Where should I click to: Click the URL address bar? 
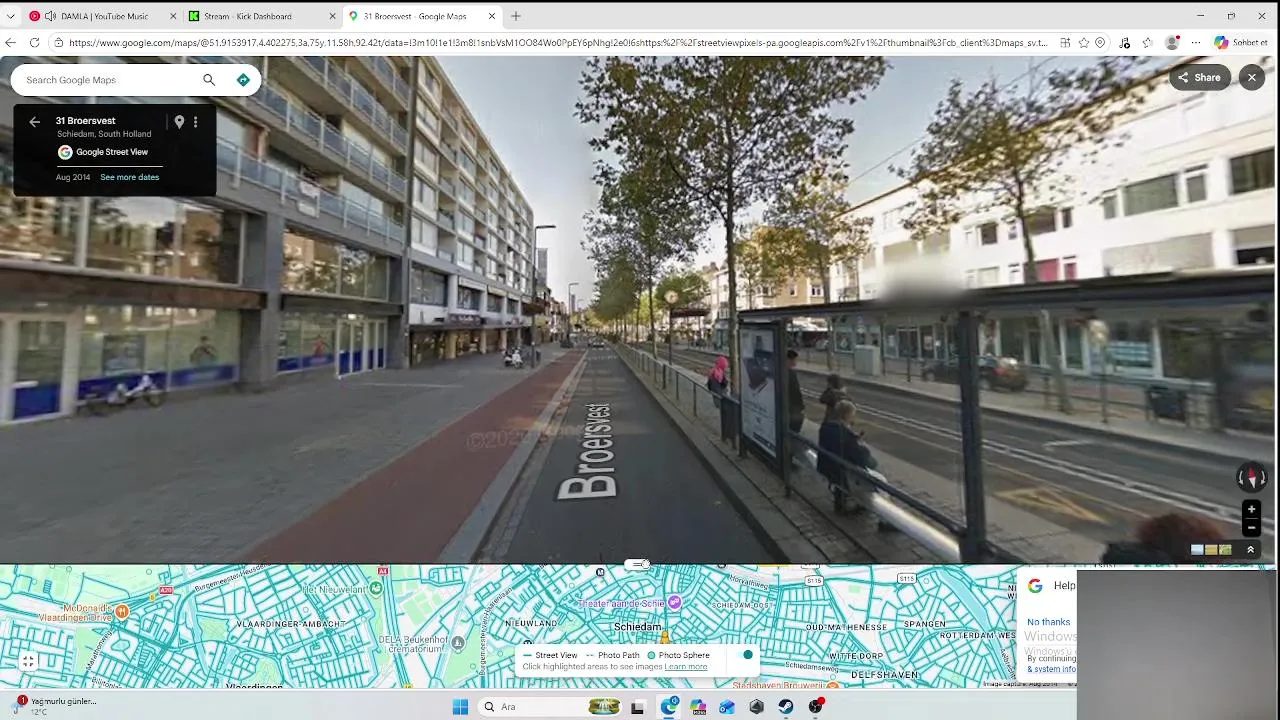558,43
